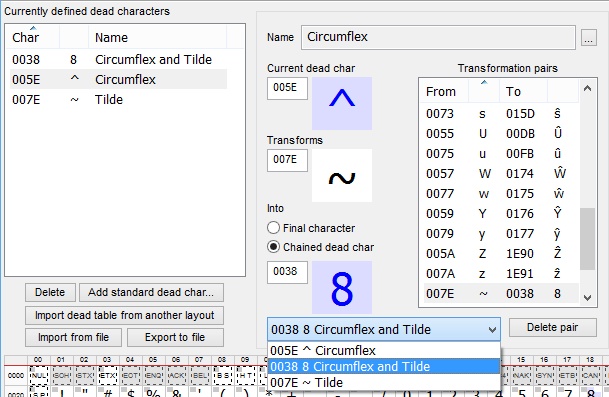Select the 005E Circumflex row
Screen dimensions: 609x397
pyautogui.click(x=118, y=79)
